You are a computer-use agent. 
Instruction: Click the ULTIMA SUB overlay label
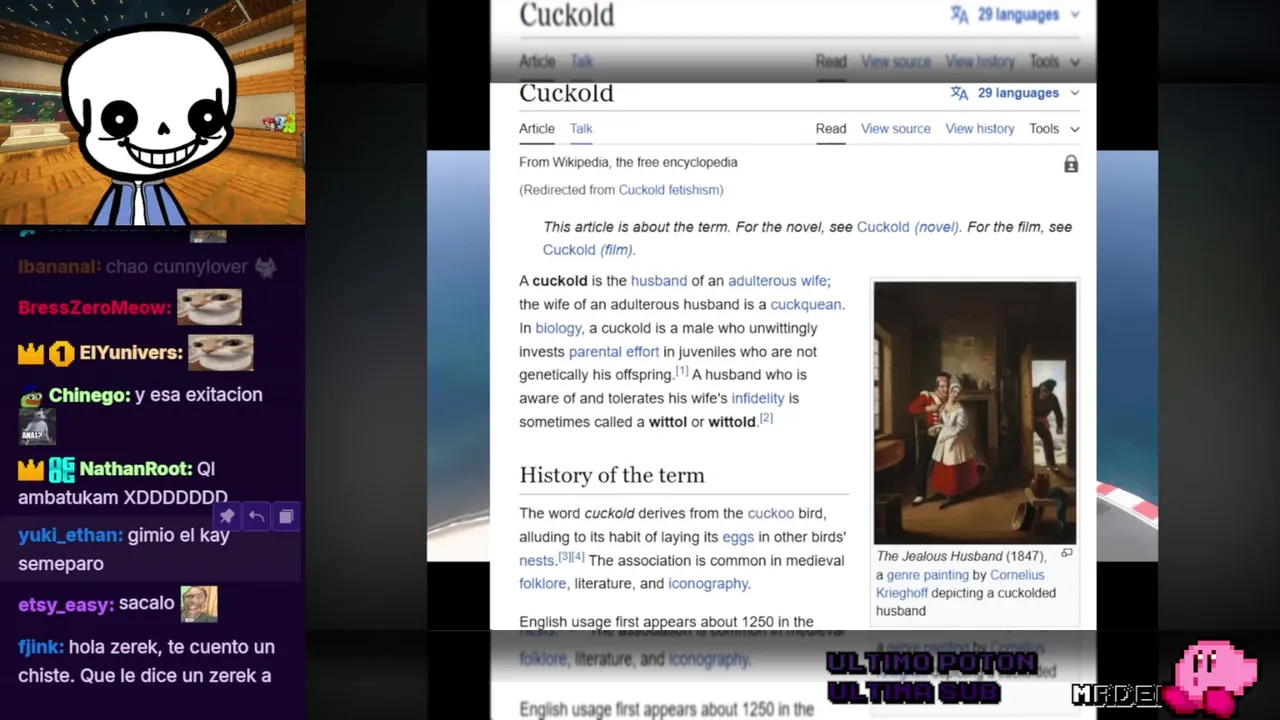pos(913,691)
